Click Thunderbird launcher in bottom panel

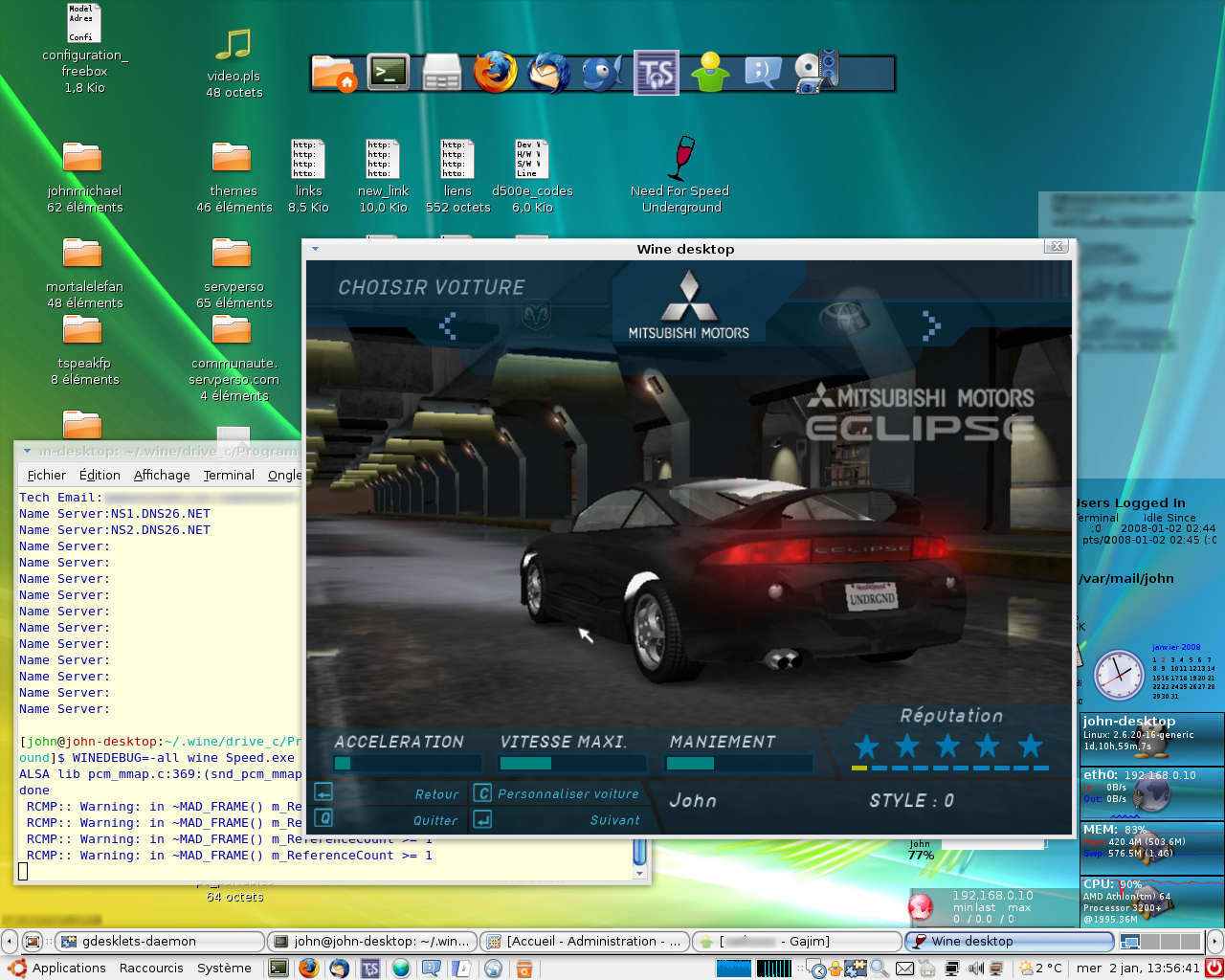point(339,969)
